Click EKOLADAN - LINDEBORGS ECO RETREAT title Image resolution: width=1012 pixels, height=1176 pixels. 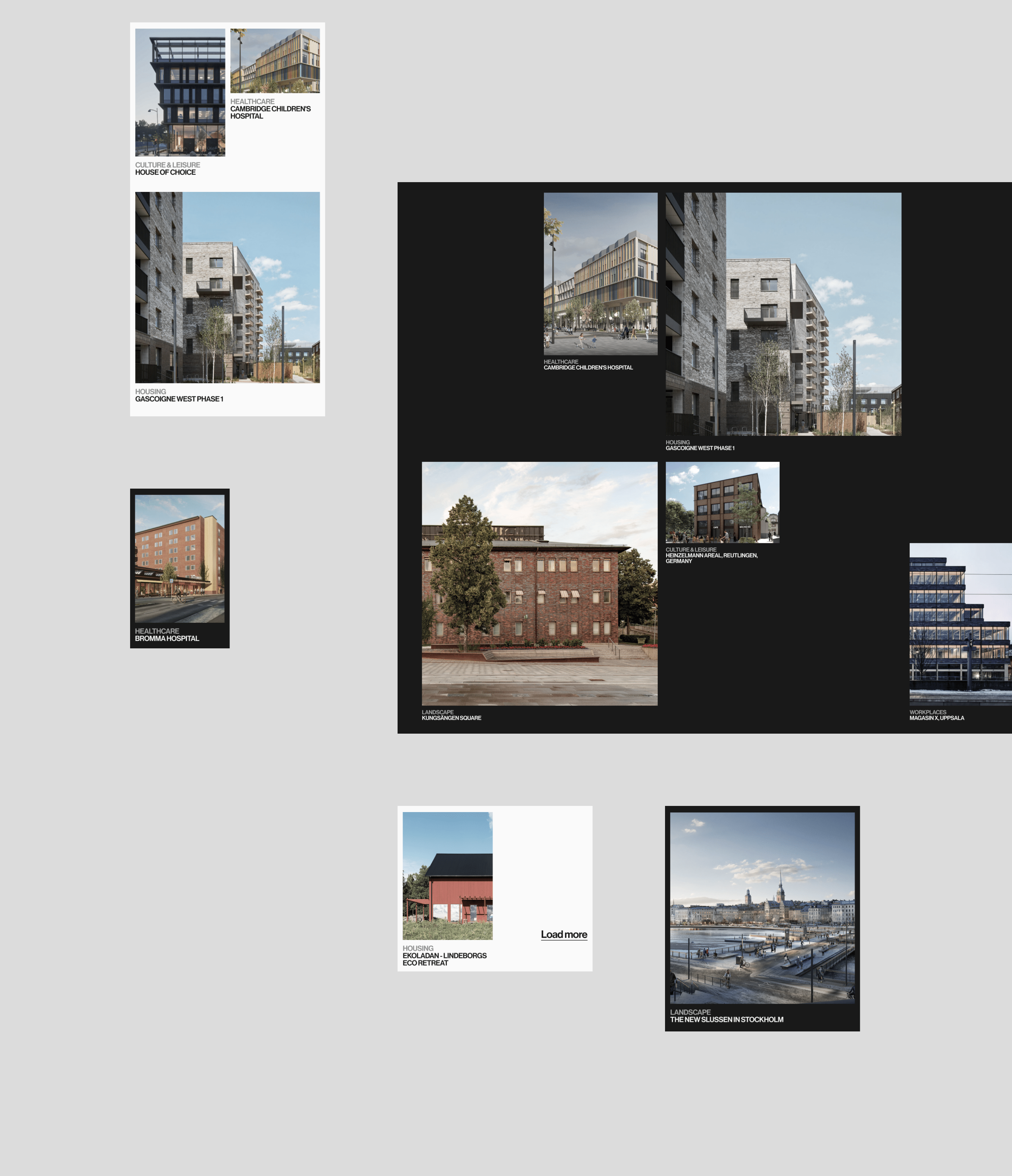pos(445,959)
